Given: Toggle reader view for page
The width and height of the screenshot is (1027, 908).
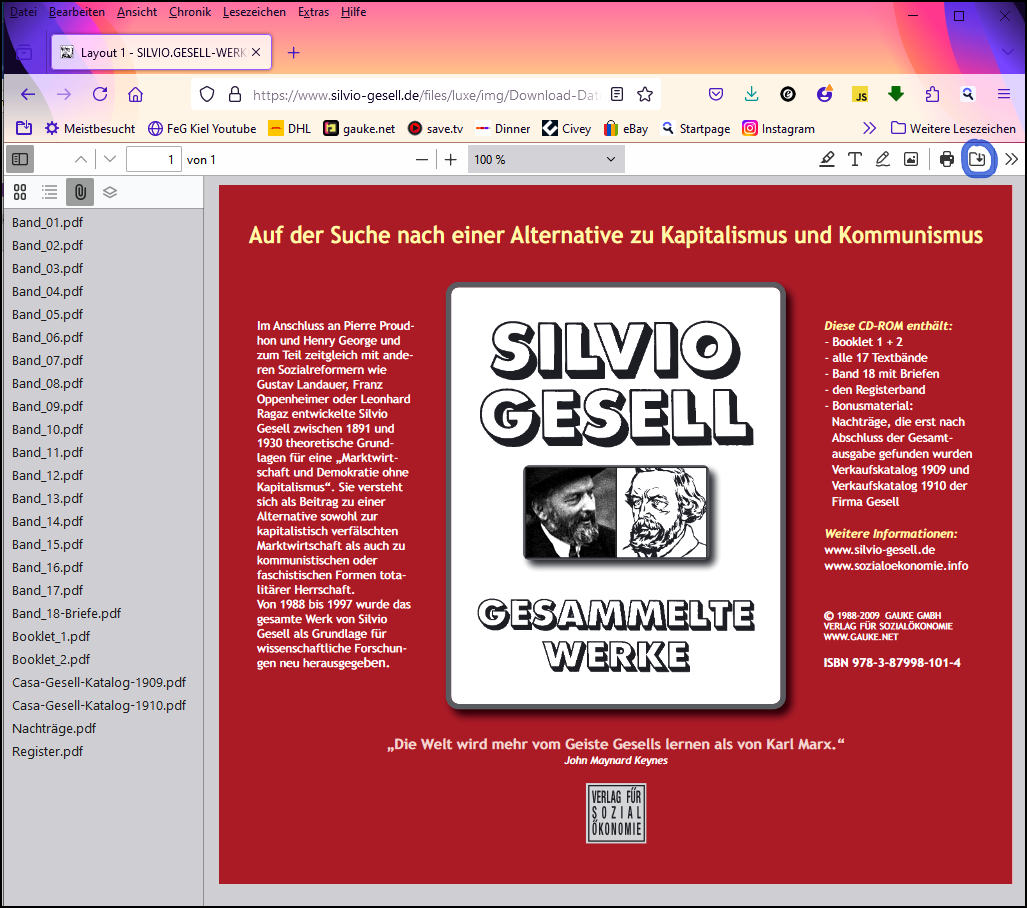Looking at the screenshot, I should click(x=617, y=94).
